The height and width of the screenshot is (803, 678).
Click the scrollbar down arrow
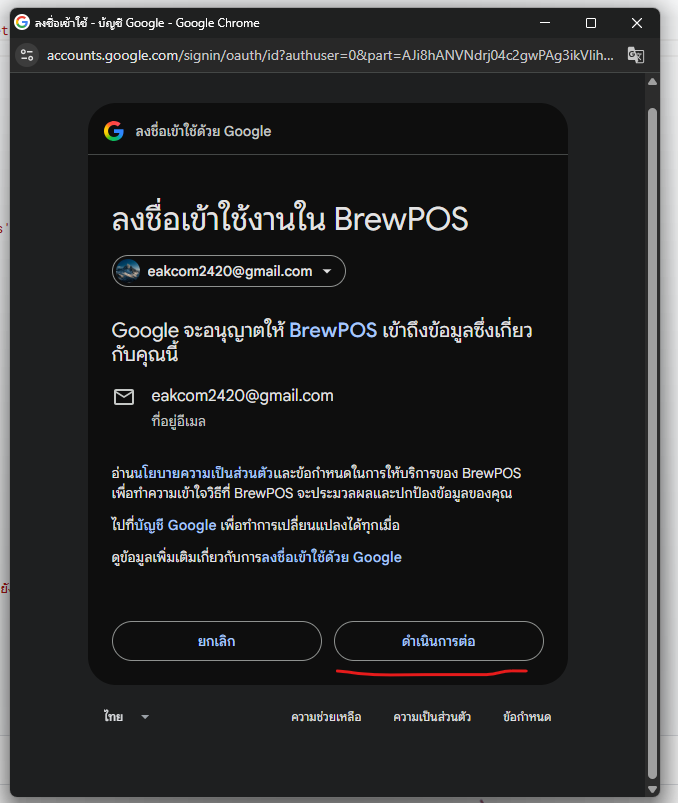pyautogui.click(x=652, y=789)
